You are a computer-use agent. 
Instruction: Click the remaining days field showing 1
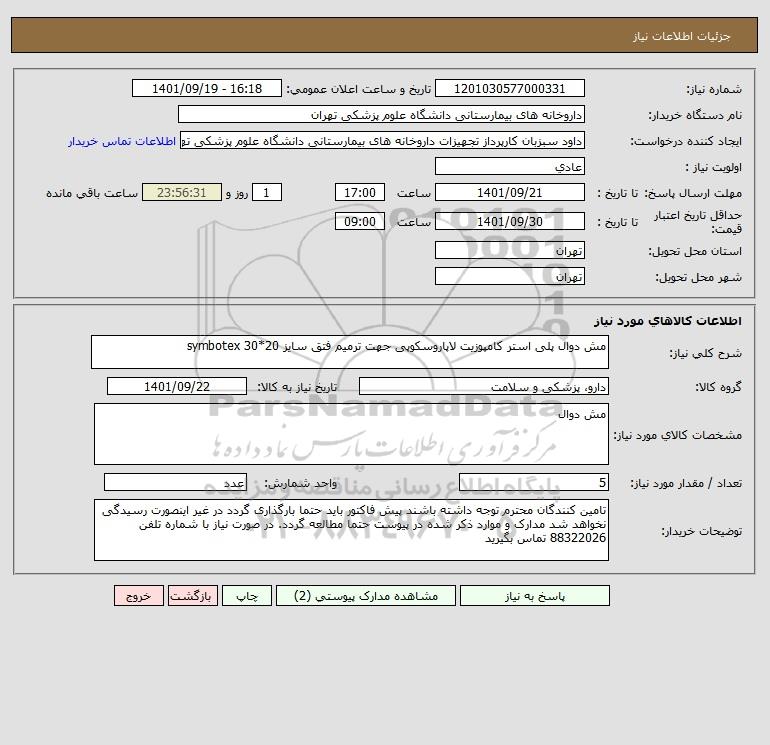(267, 193)
